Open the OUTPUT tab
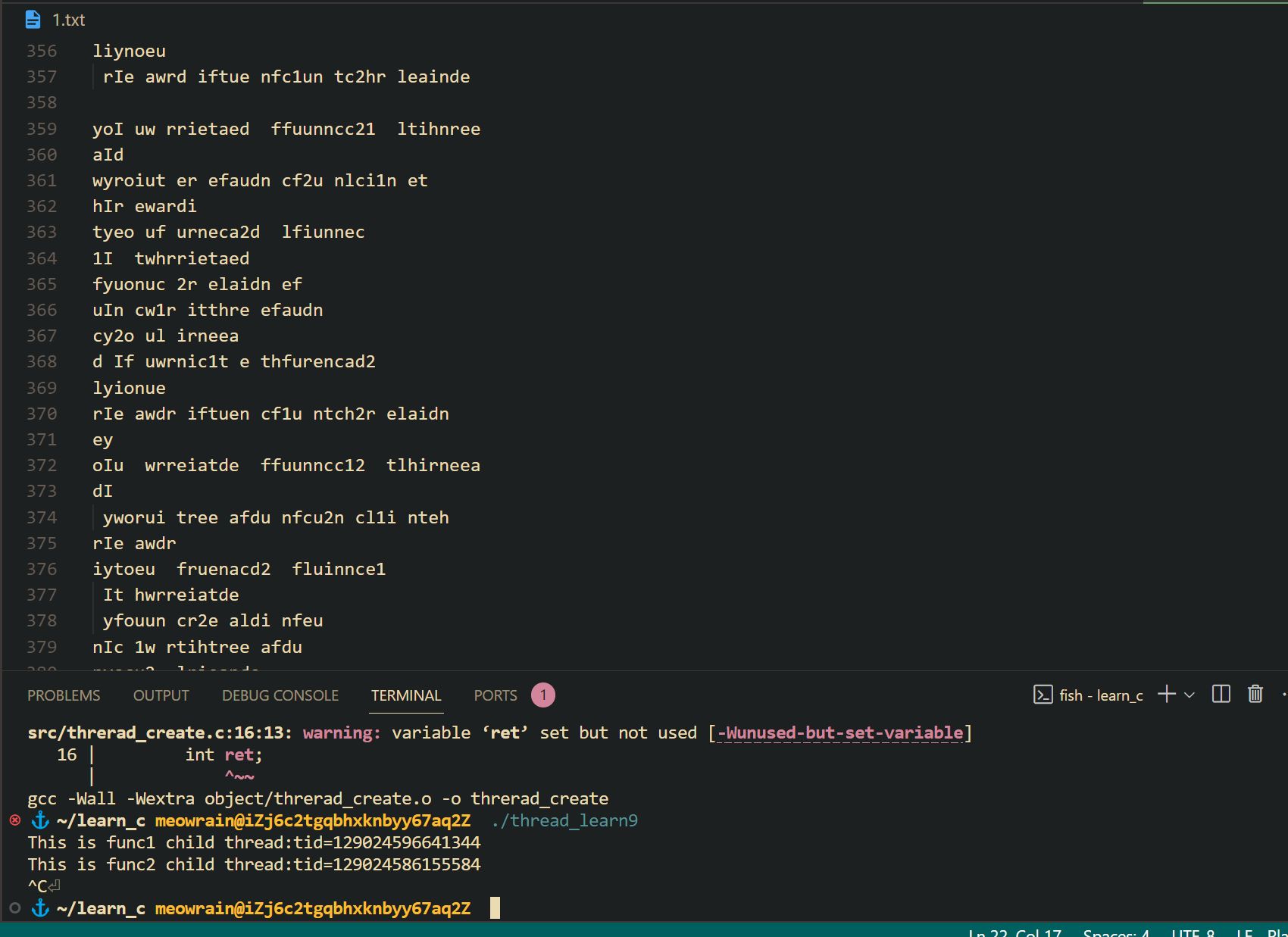Screen dimensions: 1288x937 [161, 695]
